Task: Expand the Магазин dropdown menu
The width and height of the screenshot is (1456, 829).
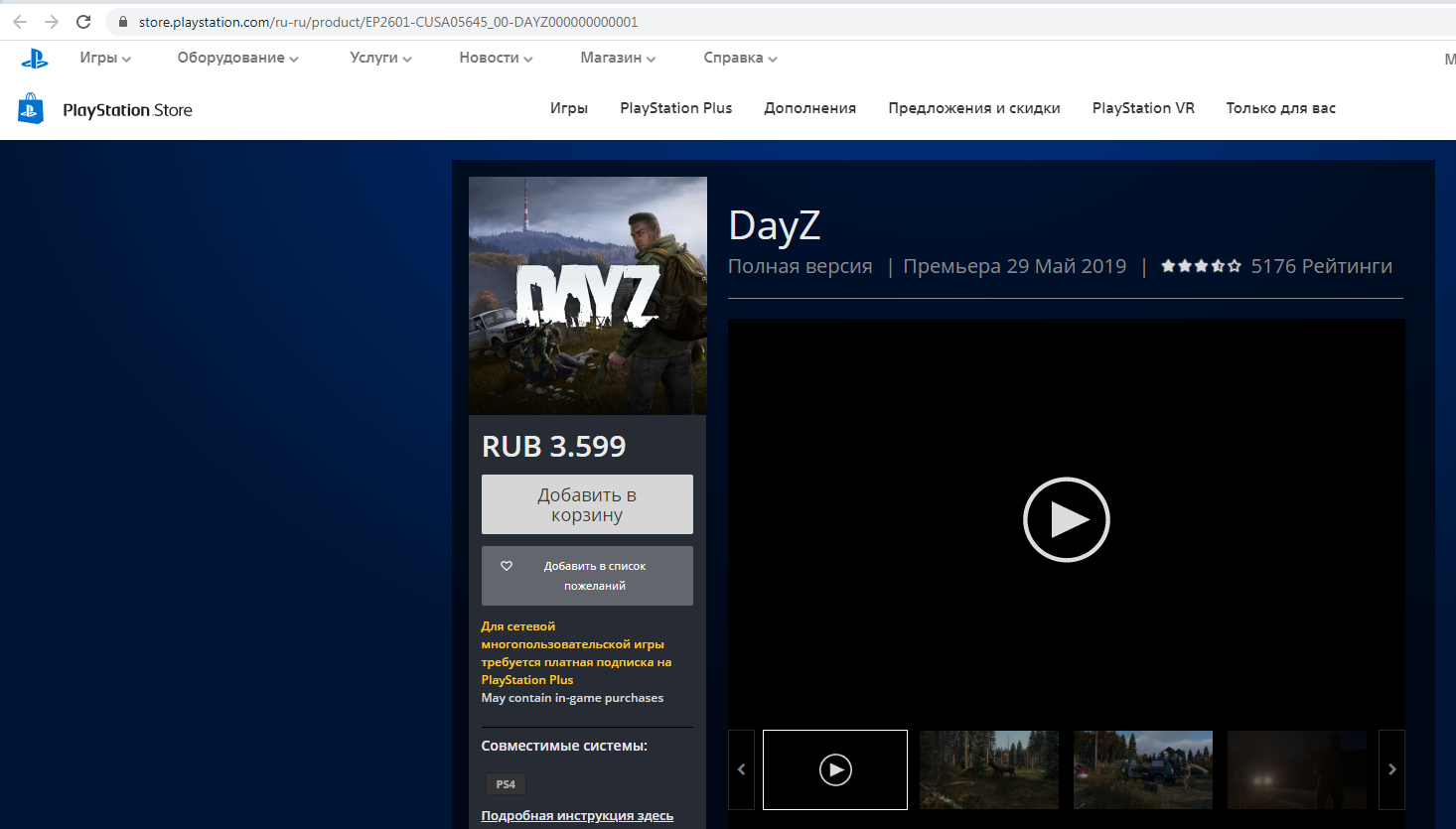Action: 618,58
